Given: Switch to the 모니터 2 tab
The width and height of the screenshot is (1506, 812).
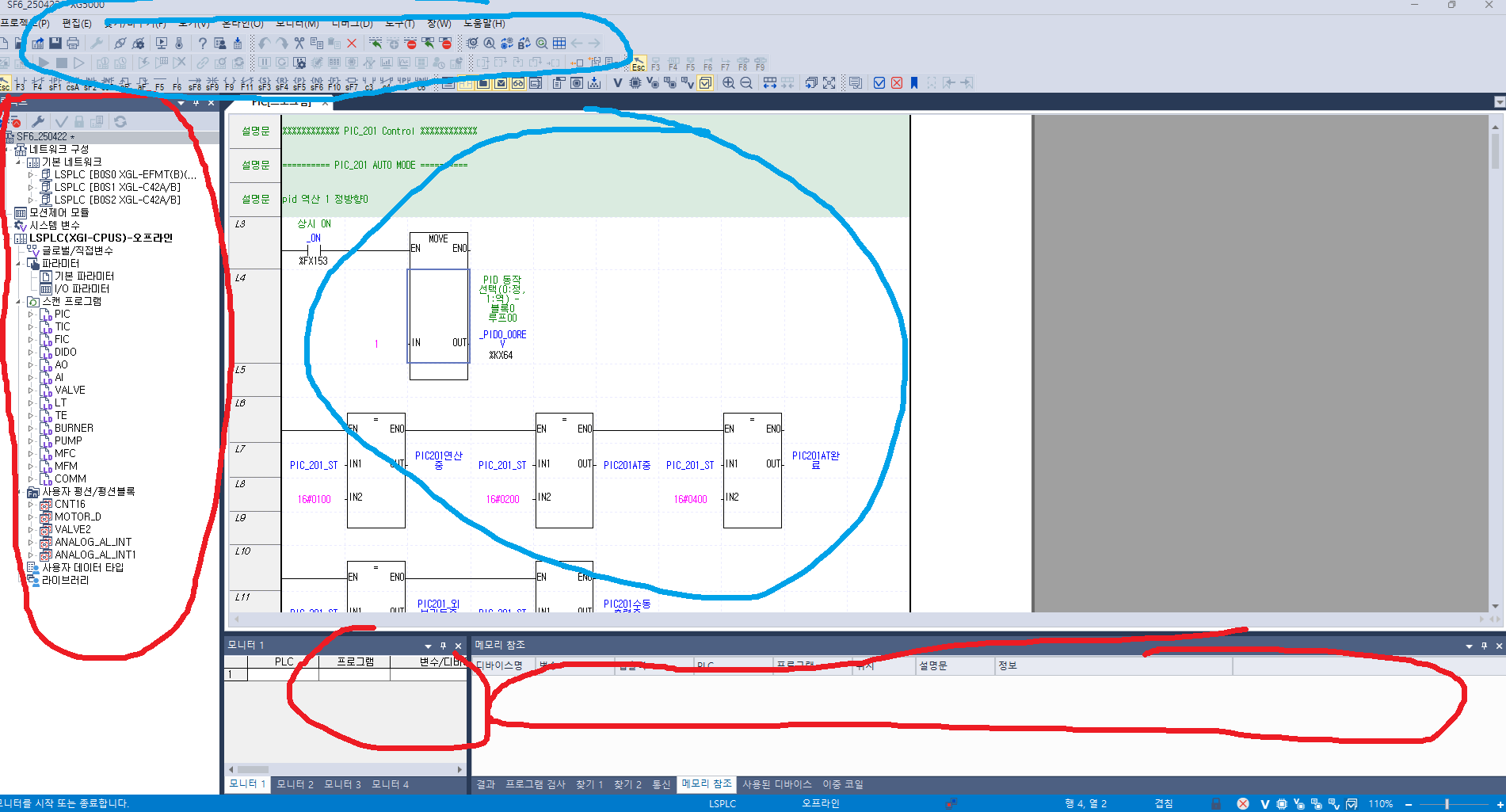Looking at the screenshot, I should (x=295, y=784).
